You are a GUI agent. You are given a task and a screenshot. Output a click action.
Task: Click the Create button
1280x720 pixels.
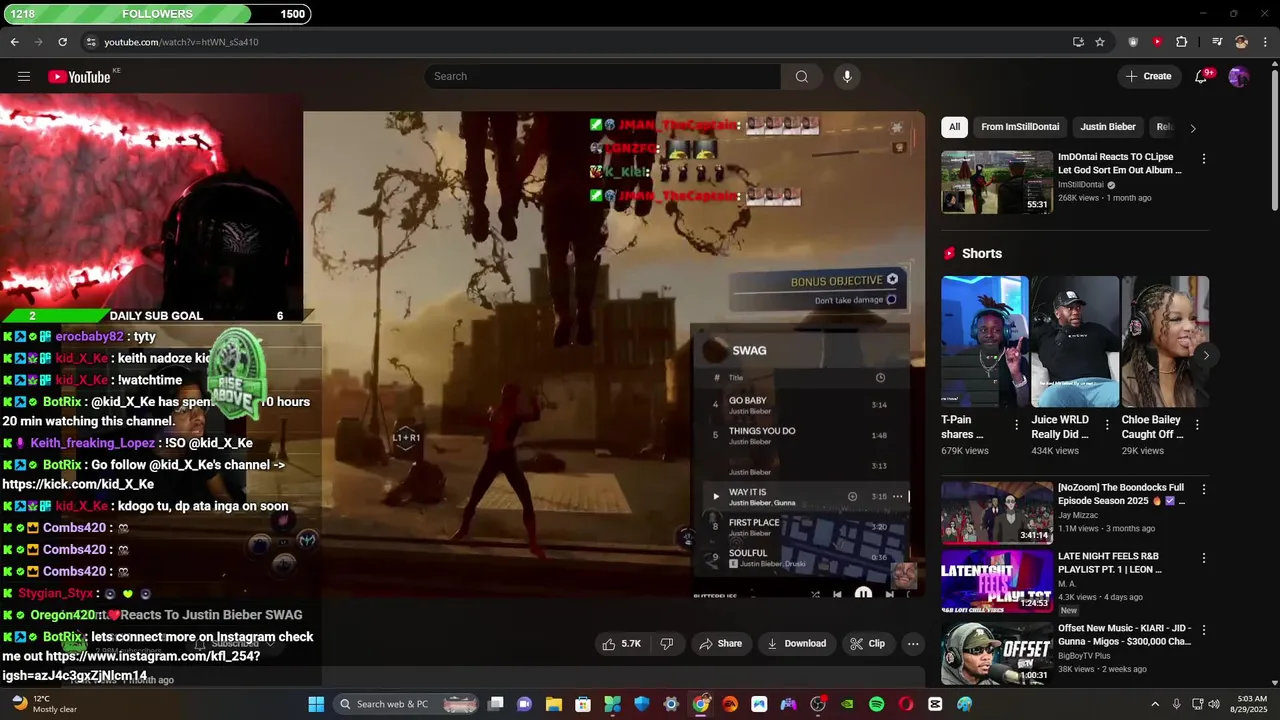point(1148,76)
